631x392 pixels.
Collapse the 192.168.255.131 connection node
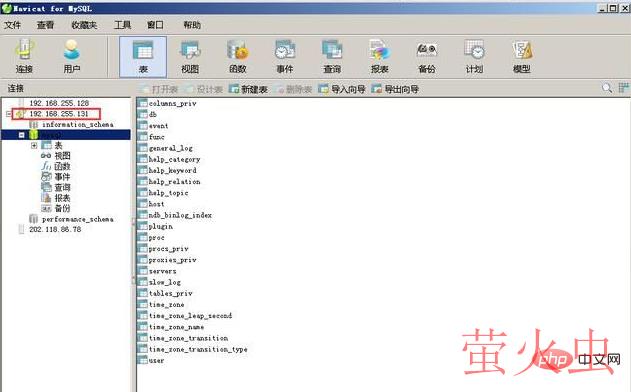(x=8, y=114)
